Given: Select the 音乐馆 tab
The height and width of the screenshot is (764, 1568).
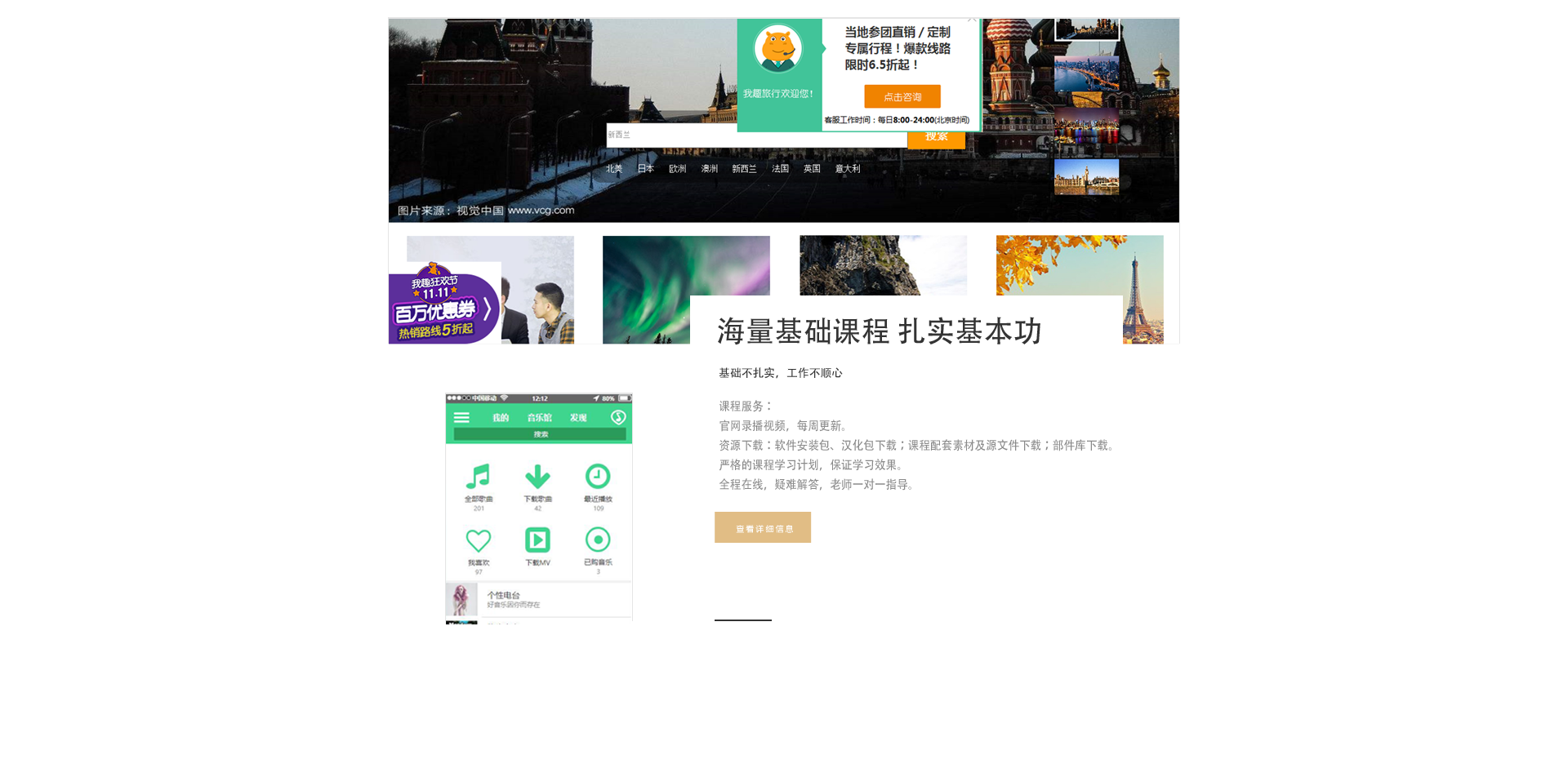Looking at the screenshot, I should (539, 418).
